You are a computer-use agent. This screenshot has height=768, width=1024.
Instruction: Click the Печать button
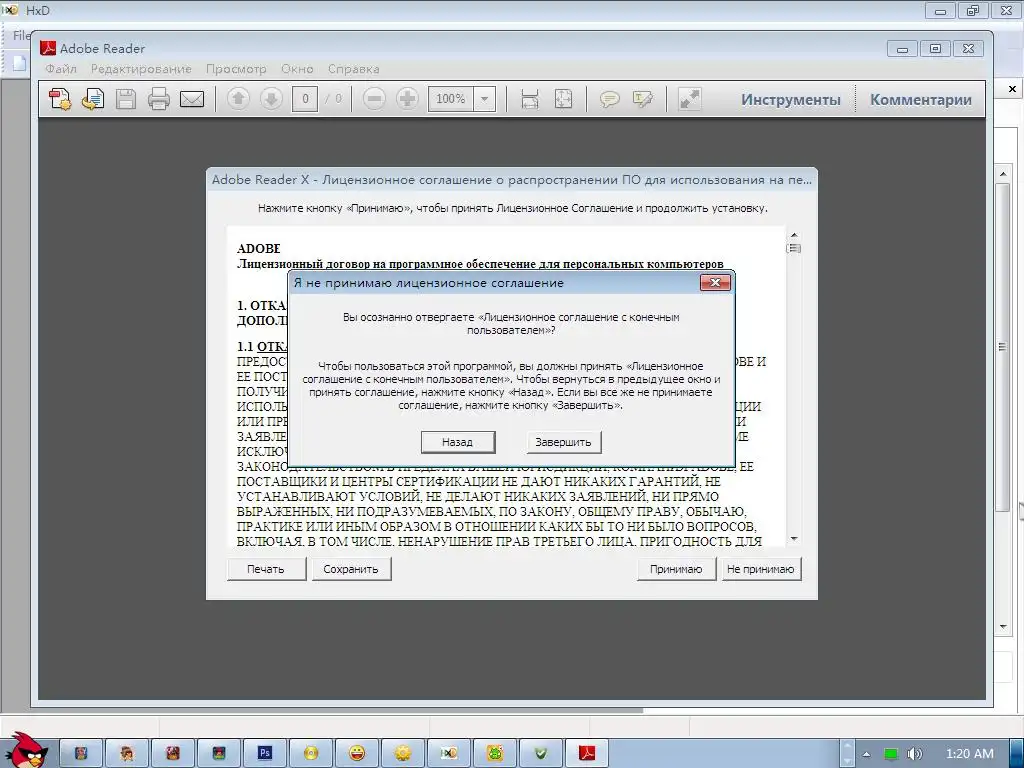(266, 569)
